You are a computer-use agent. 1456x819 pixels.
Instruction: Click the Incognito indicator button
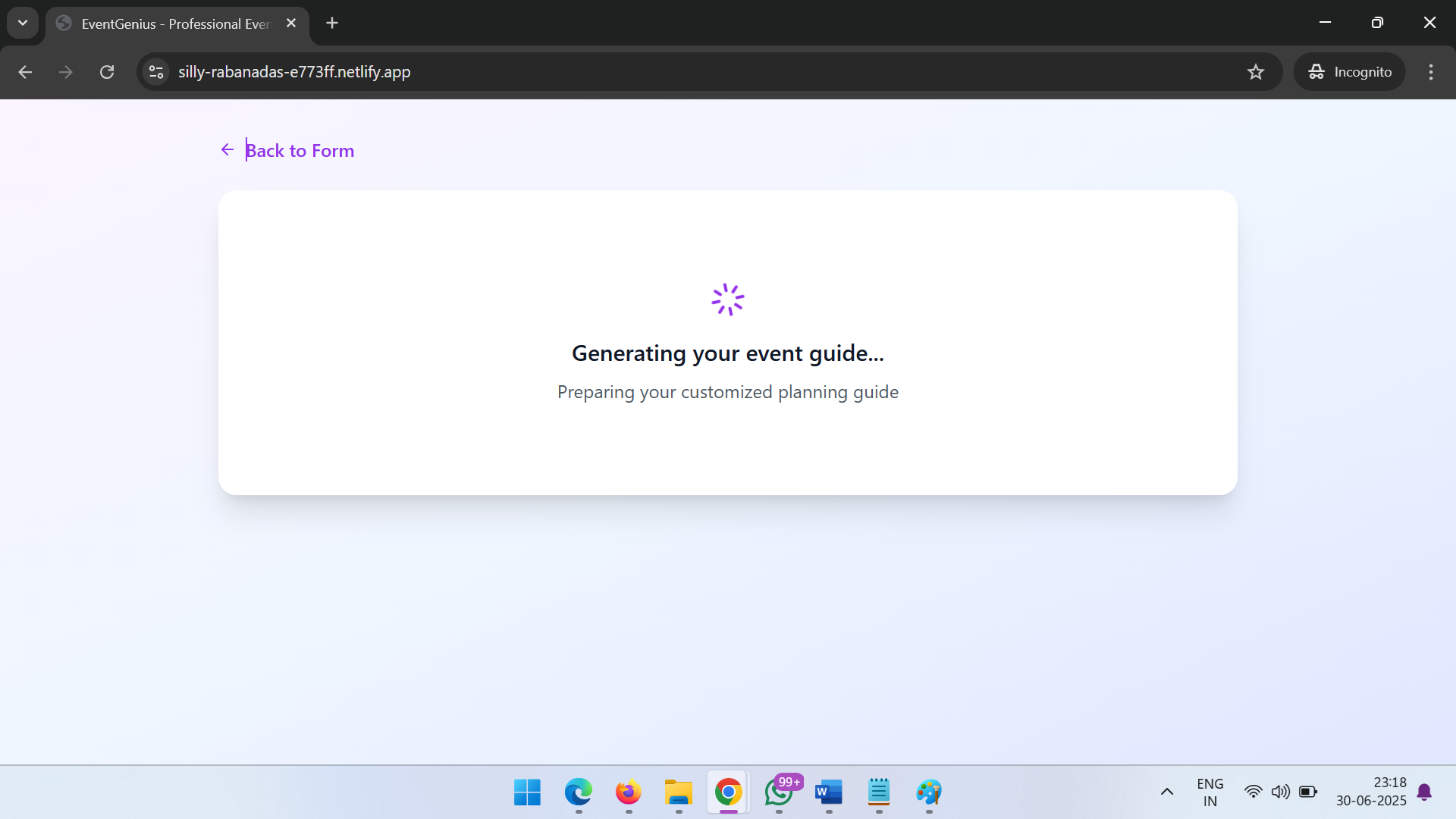click(x=1350, y=72)
